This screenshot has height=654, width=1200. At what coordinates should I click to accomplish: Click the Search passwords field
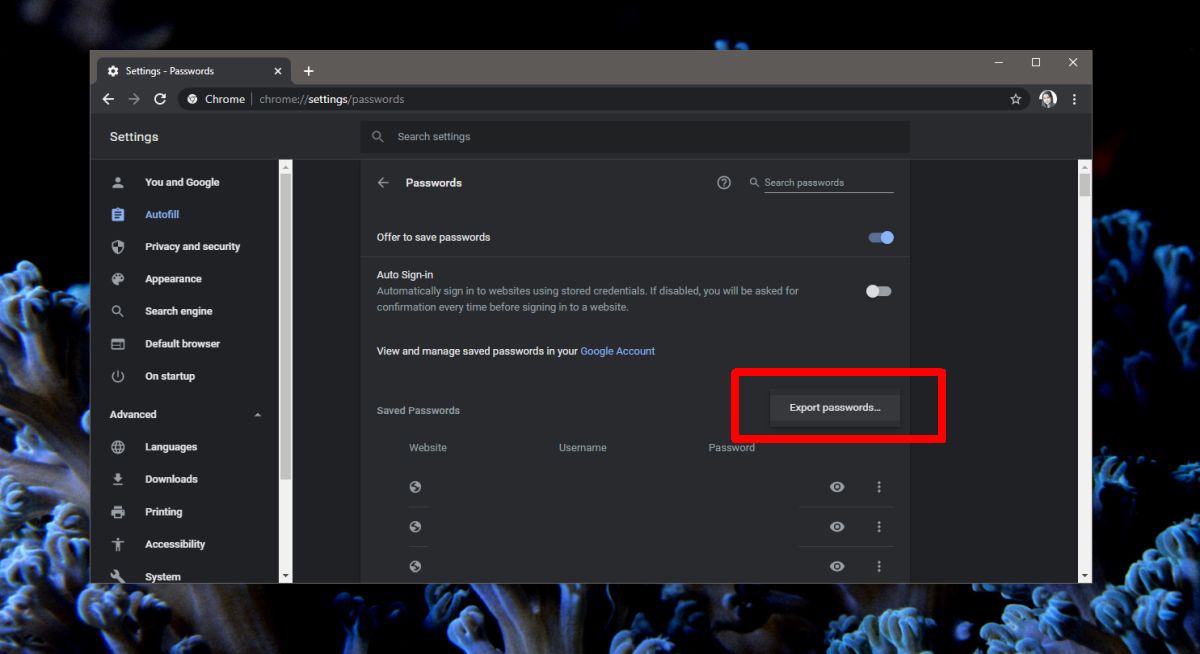pos(828,183)
